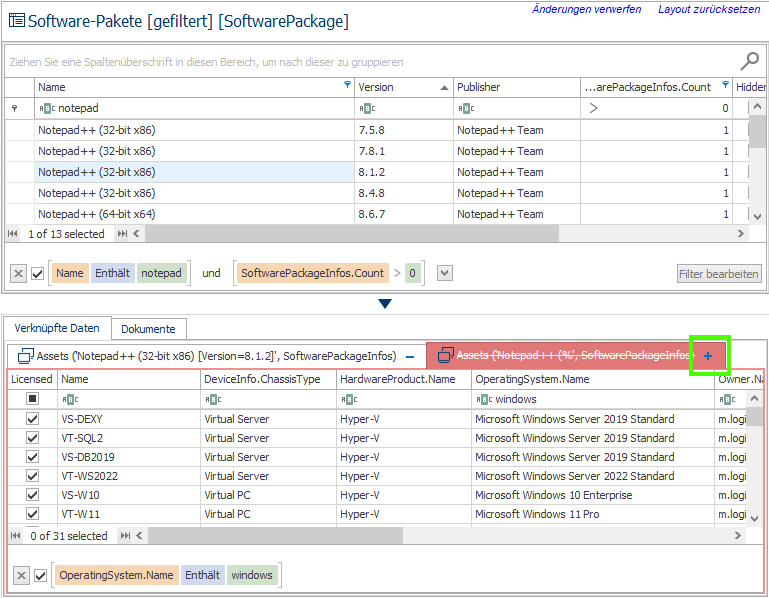Screen dimensions: 769x598
Task: Select the Verknüpfte Daten tab
Action: [57, 329]
